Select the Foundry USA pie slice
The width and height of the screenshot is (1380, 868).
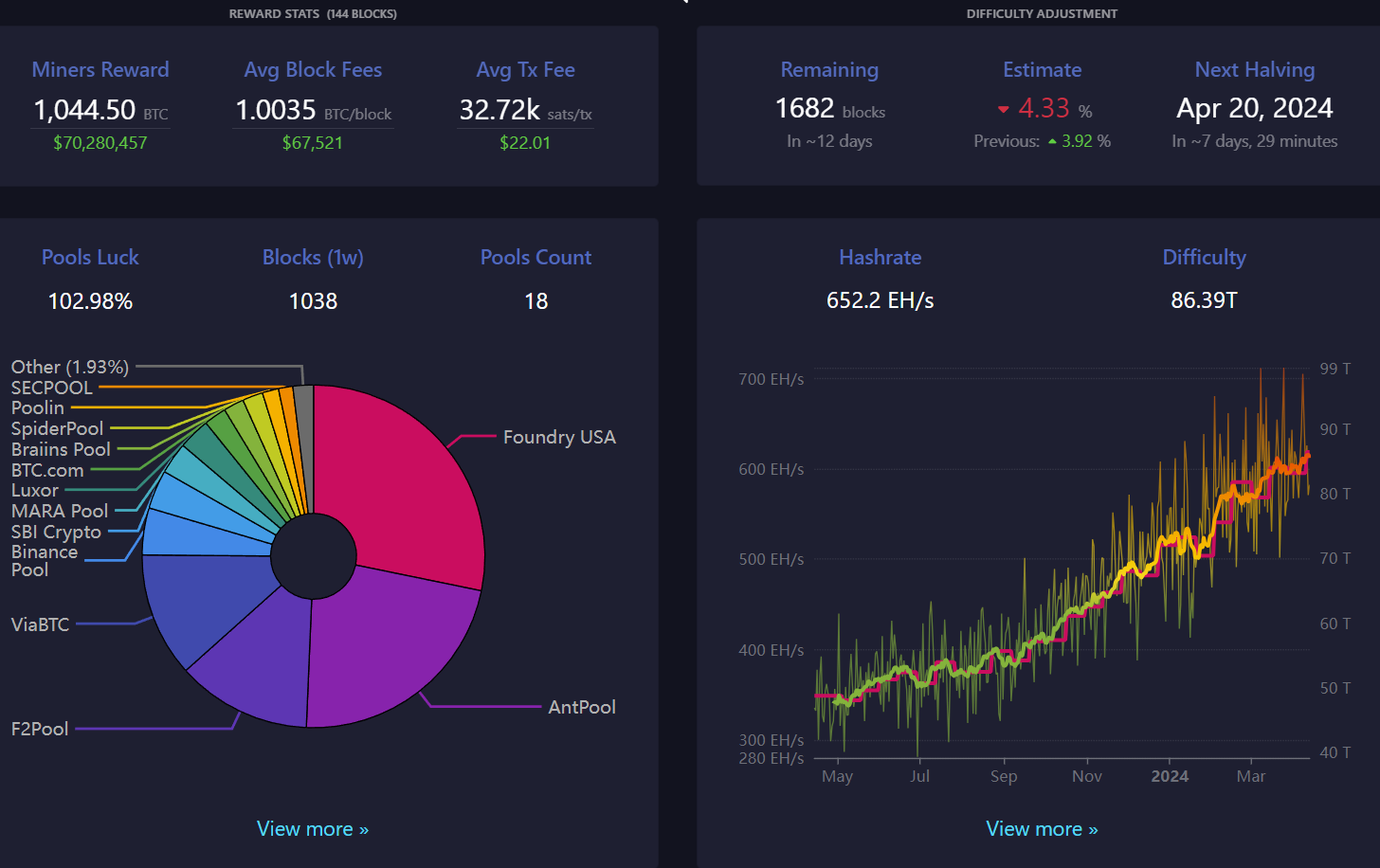(x=403, y=483)
